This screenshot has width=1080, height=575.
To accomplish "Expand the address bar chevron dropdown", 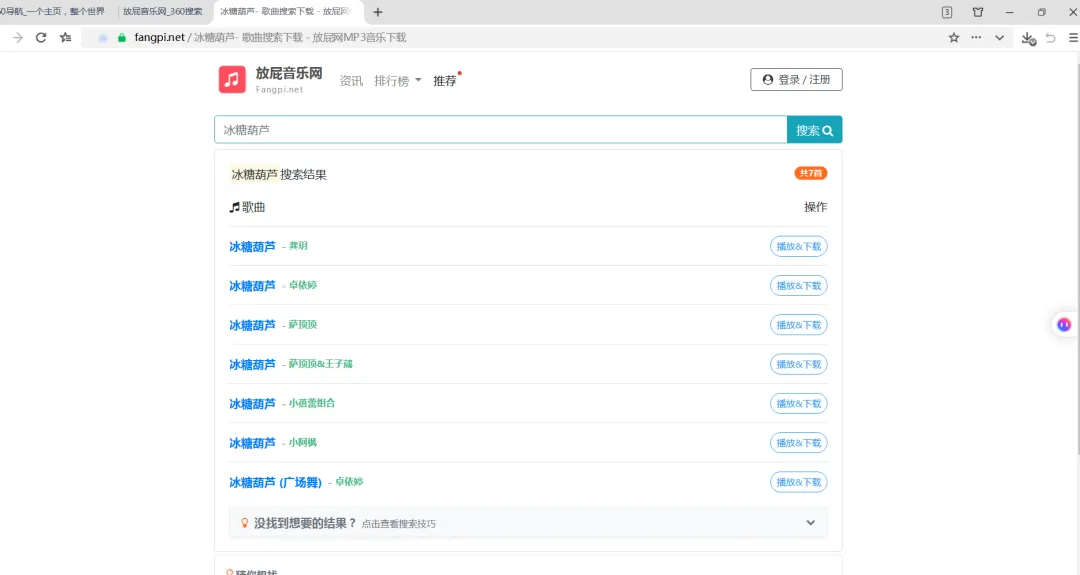I will point(999,38).
